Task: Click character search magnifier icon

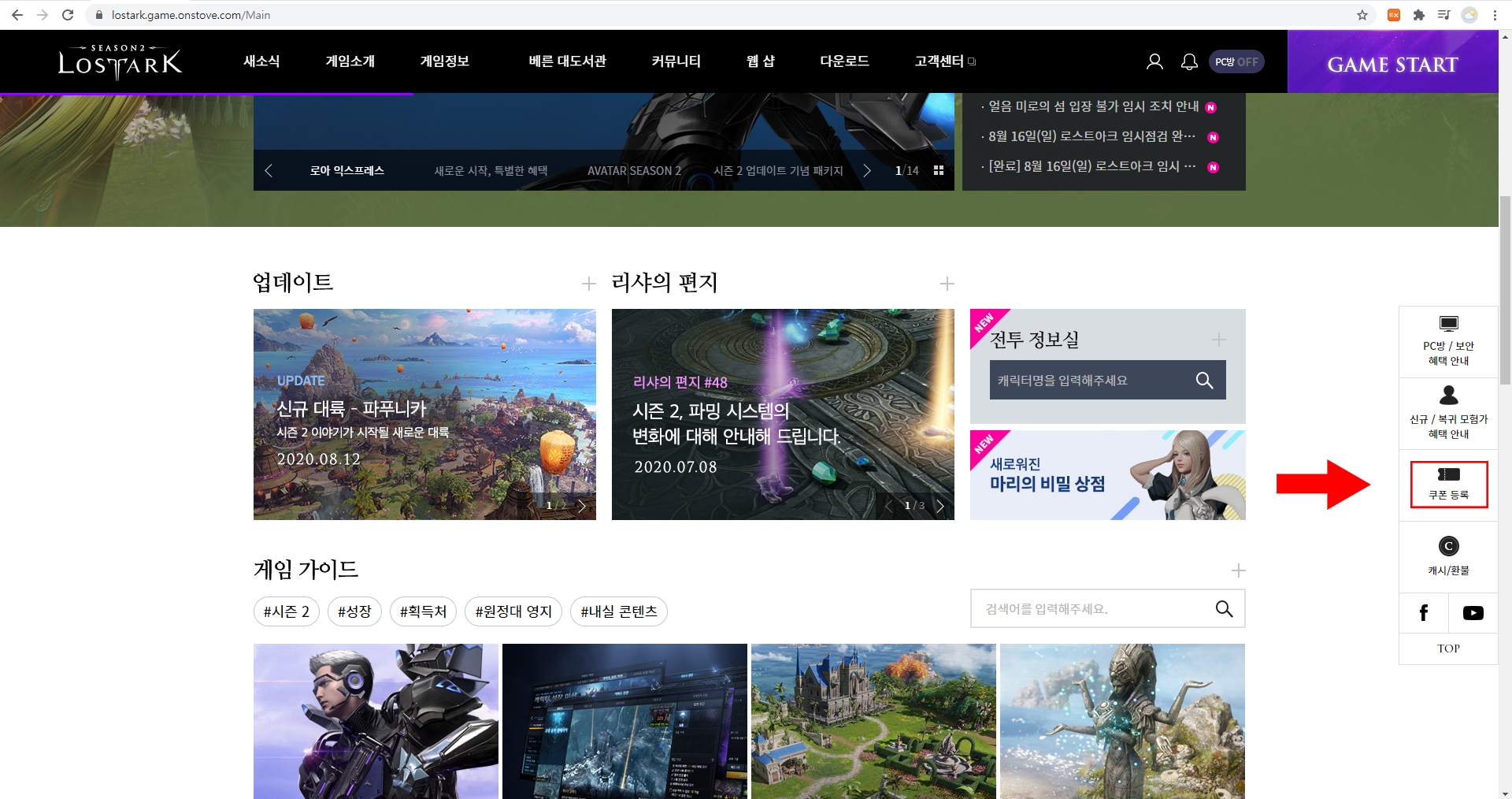Action: 1204,380
